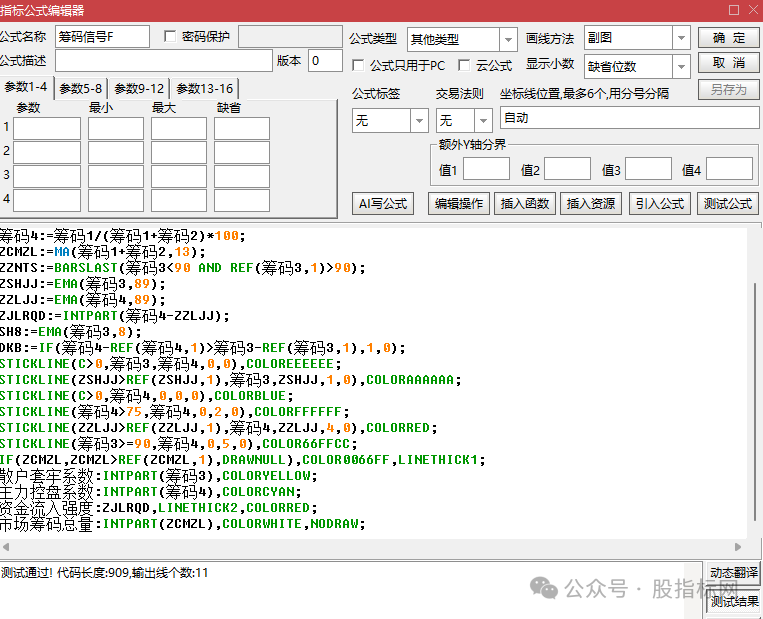The image size is (763, 619).
Task: Switch to the 参数5-8 tab
Action: [81, 89]
